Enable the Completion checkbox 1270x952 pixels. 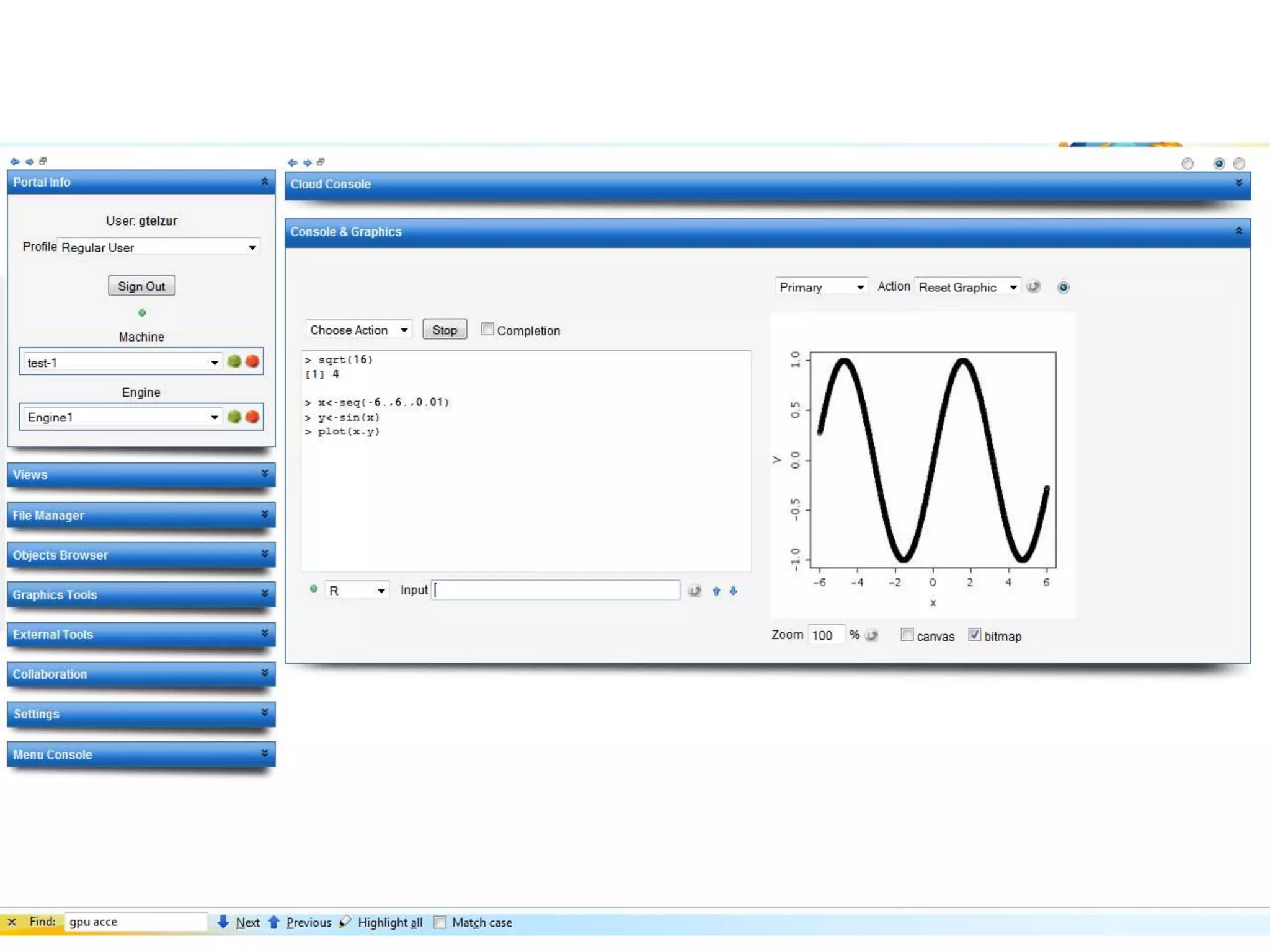click(487, 330)
